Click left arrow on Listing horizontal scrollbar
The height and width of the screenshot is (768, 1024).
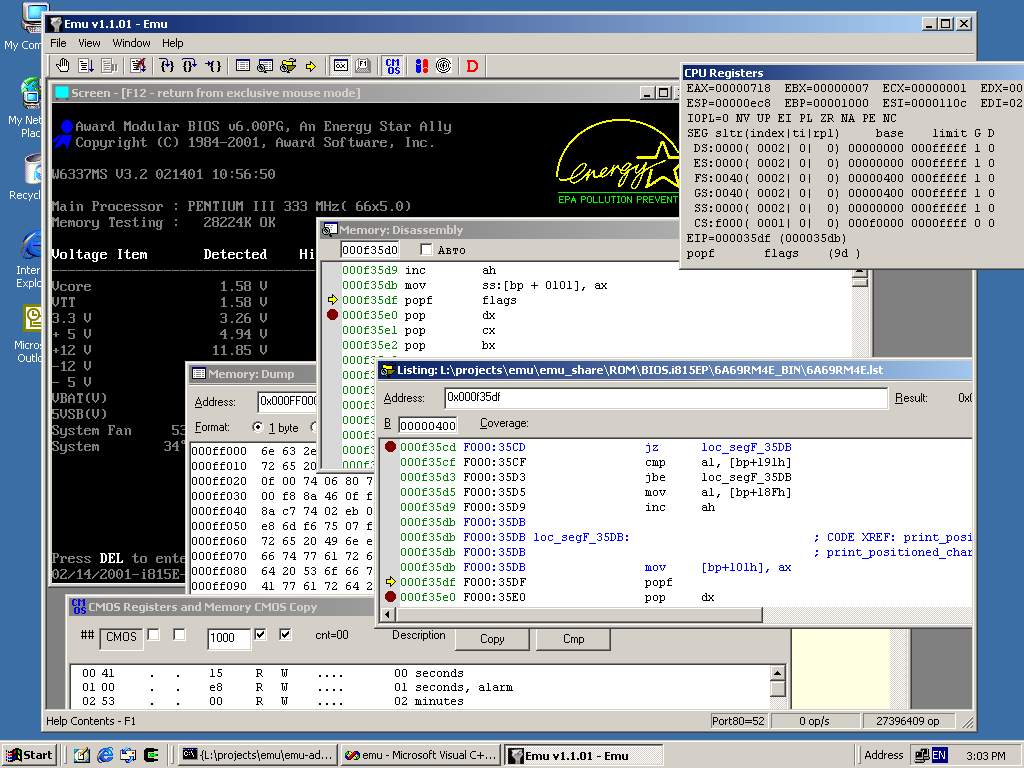388,615
